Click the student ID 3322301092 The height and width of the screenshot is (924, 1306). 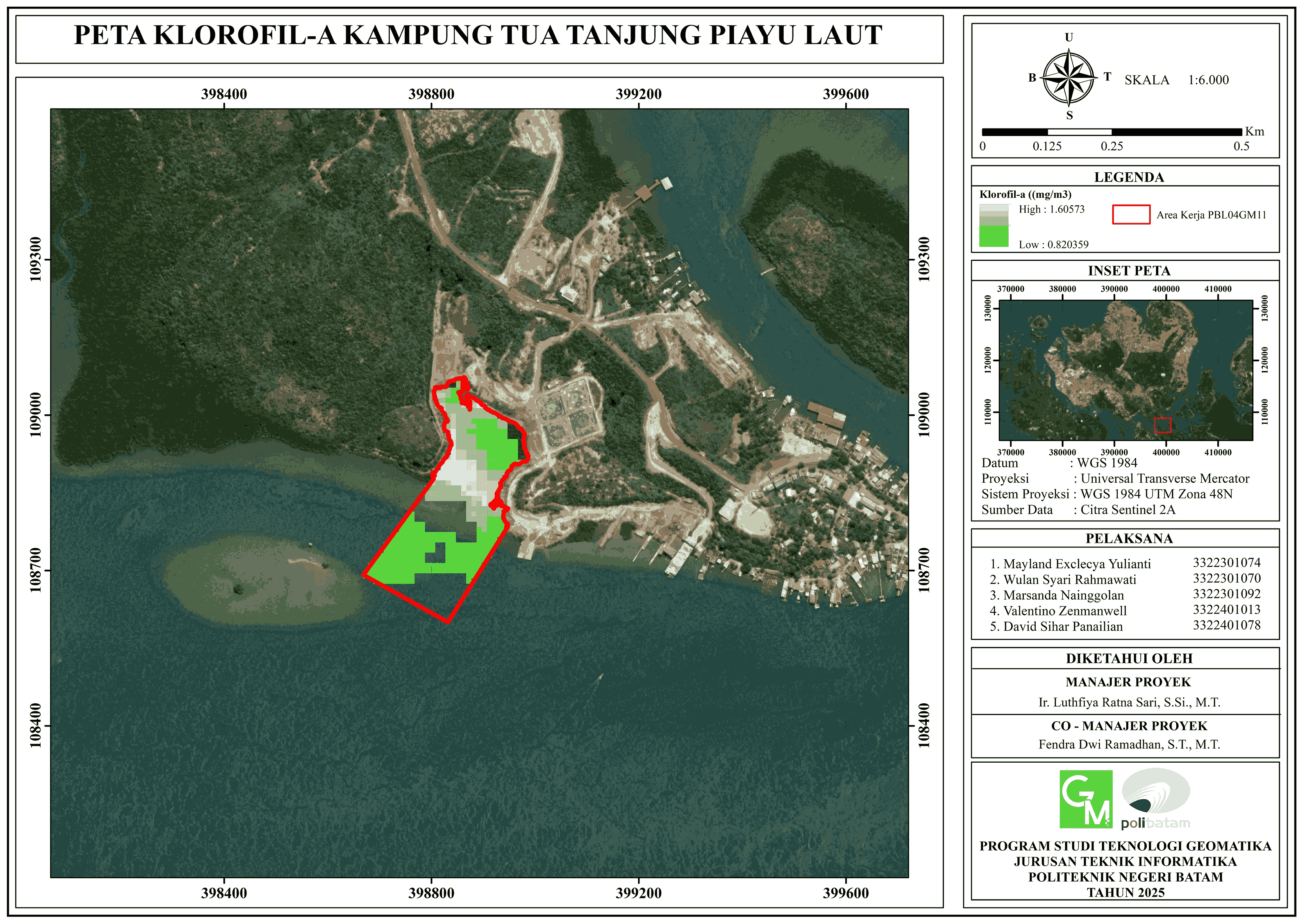[1227, 594]
